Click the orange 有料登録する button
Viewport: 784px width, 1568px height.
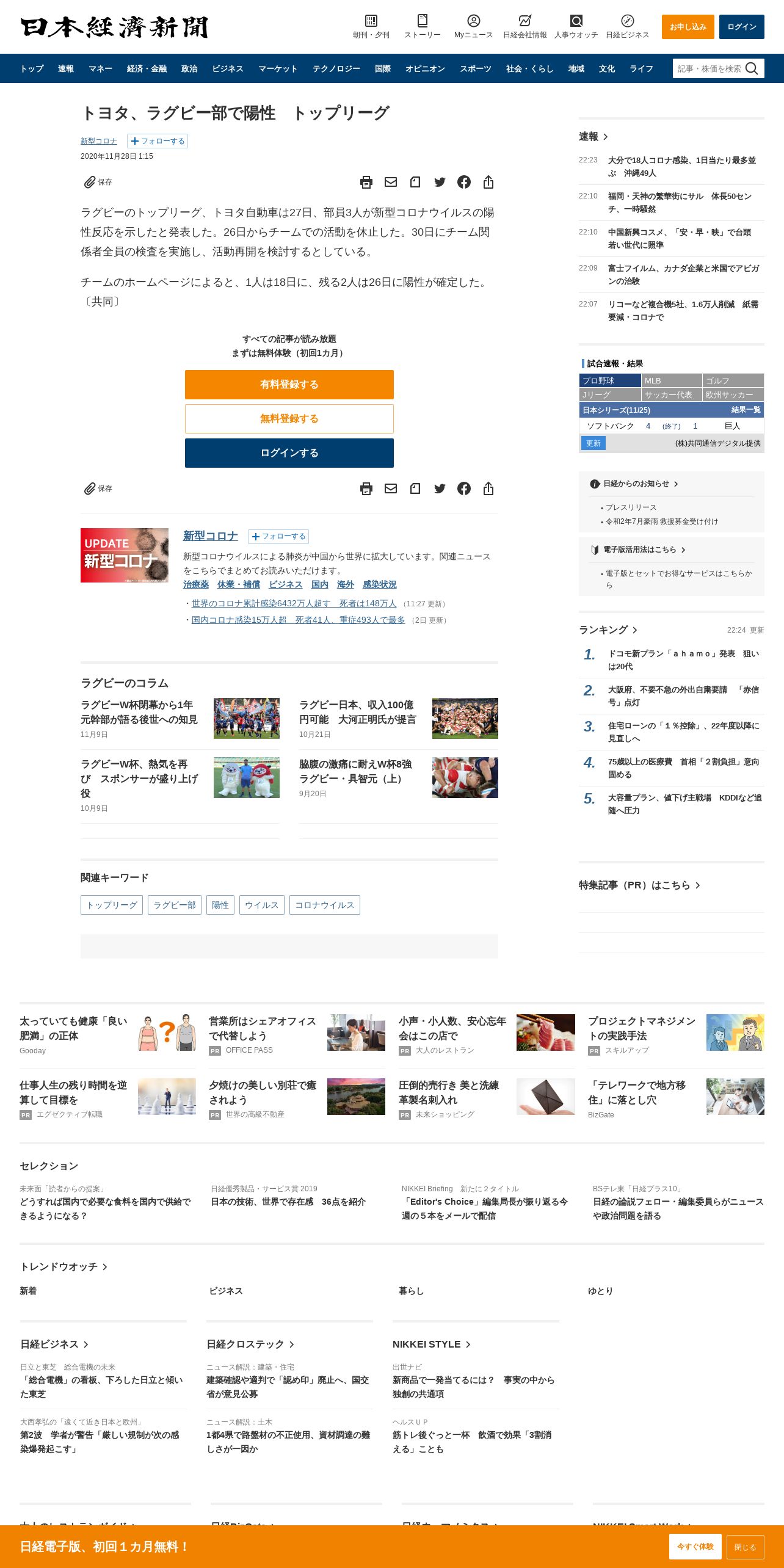point(289,385)
